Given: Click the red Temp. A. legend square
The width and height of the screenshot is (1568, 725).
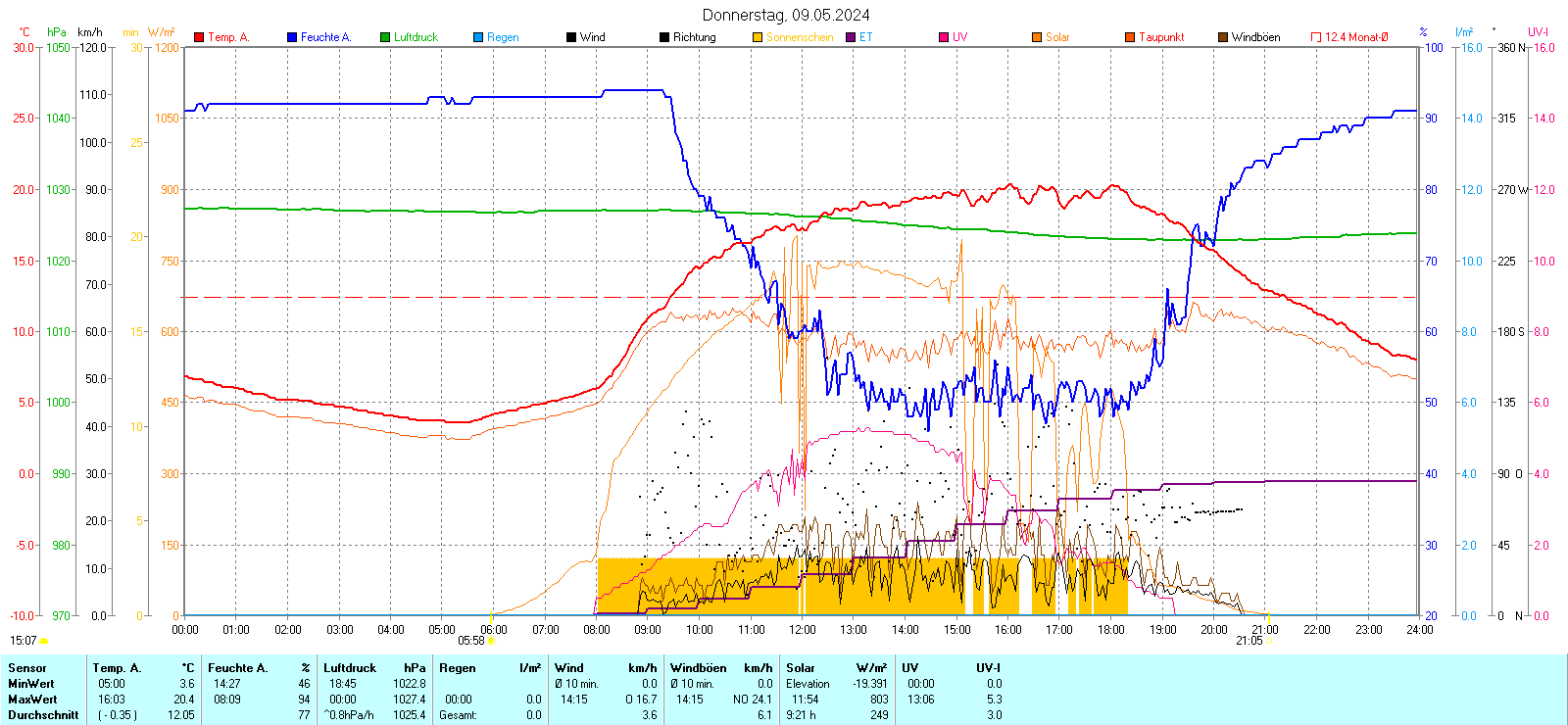Looking at the screenshot, I should click(199, 37).
